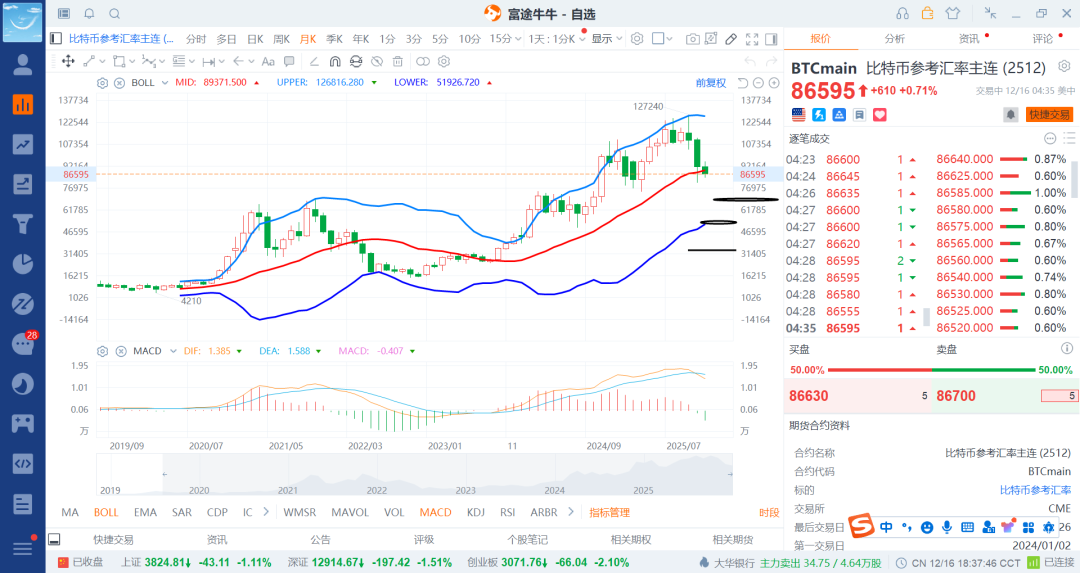1080x573 pixels.
Task: Add stock to favorites with heart icon
Action: (880, 115)
